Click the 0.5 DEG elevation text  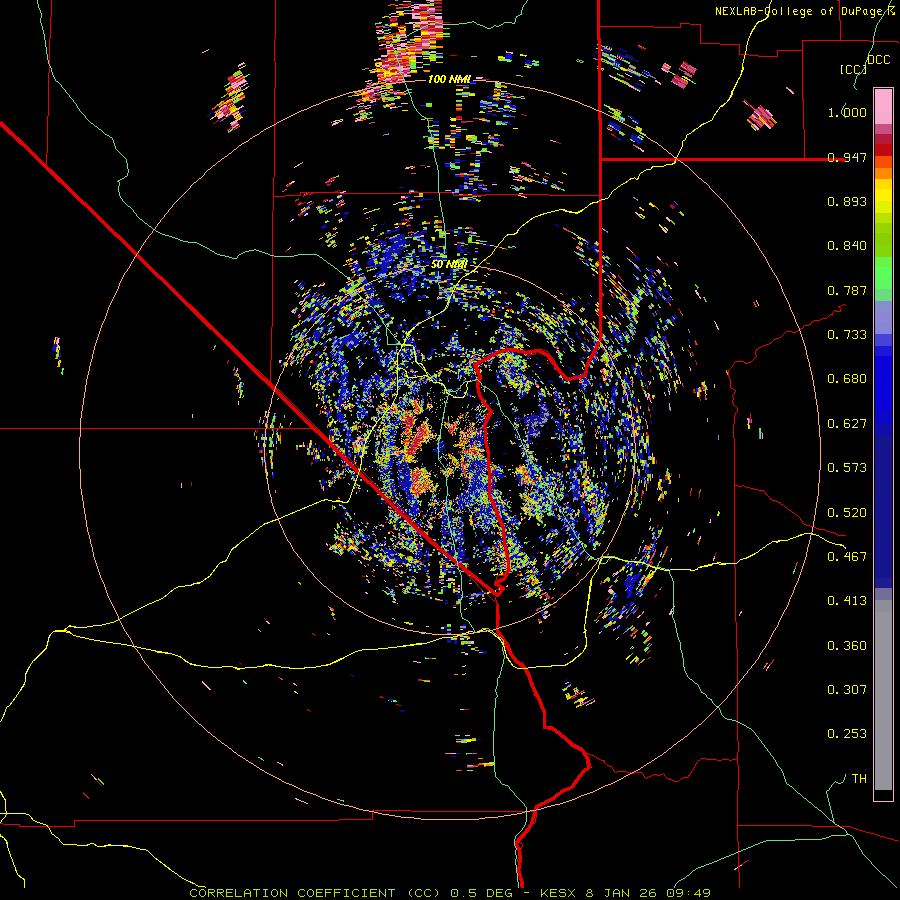point(483,893)
